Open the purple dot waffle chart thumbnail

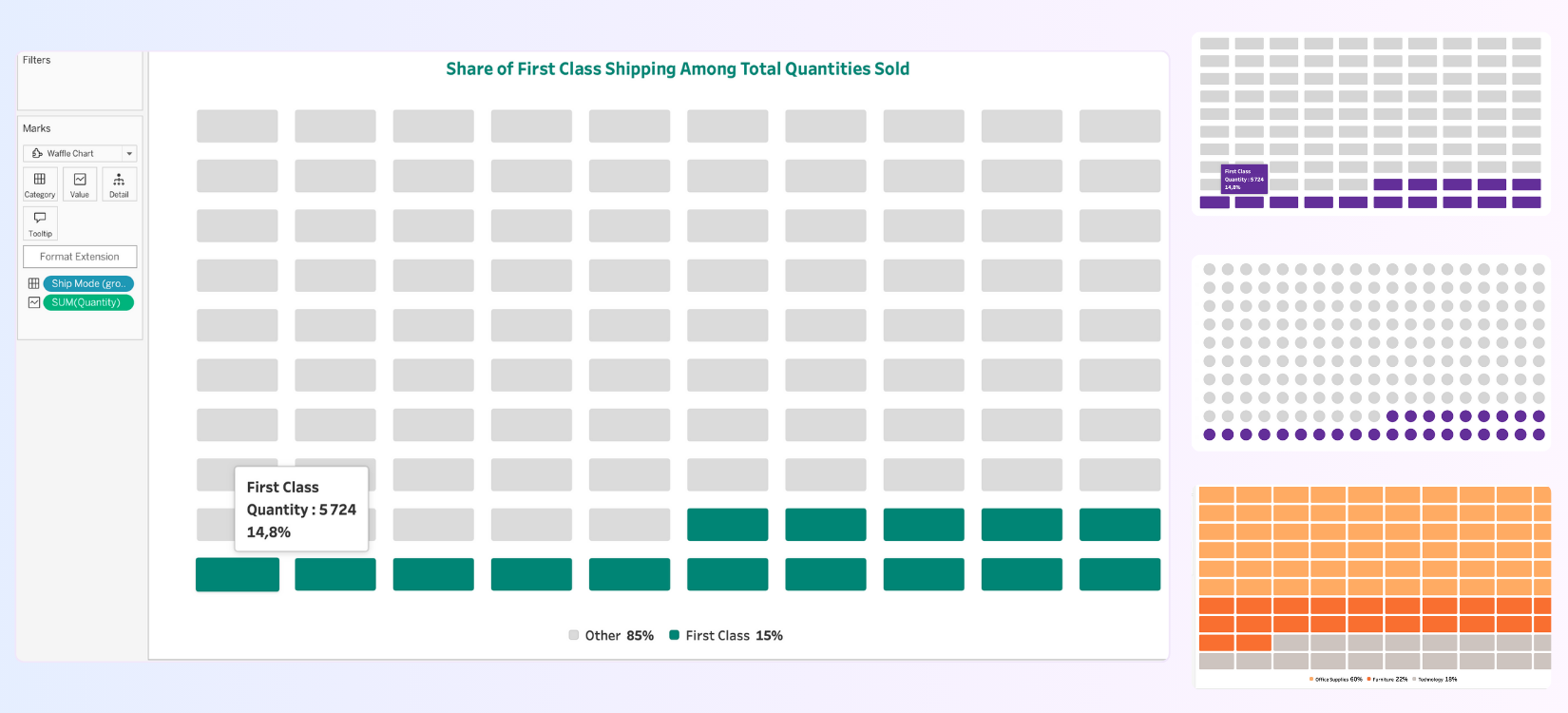pos(1370,352)
